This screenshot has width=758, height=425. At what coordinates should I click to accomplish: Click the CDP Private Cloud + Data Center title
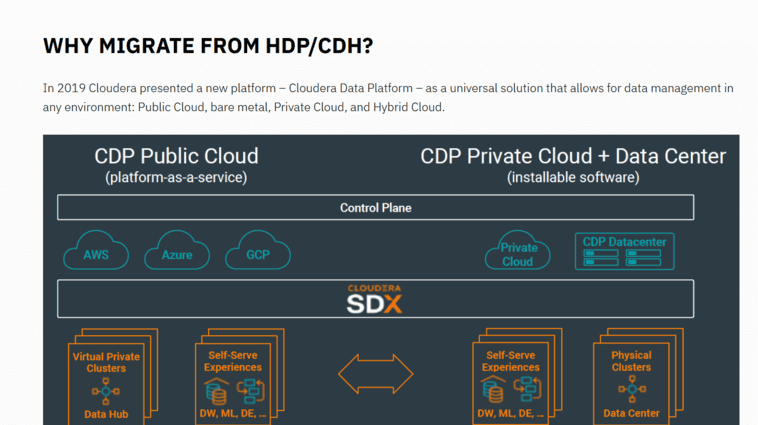[x=573, y=157]
